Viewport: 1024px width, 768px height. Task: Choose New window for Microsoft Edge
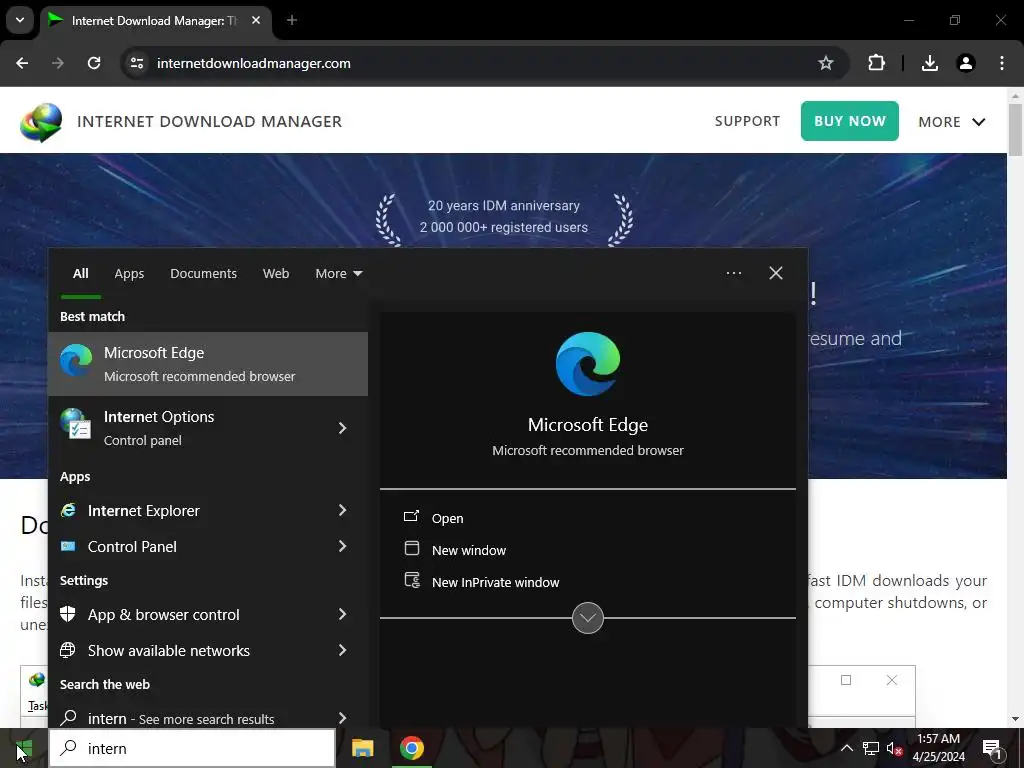point(469,551)
